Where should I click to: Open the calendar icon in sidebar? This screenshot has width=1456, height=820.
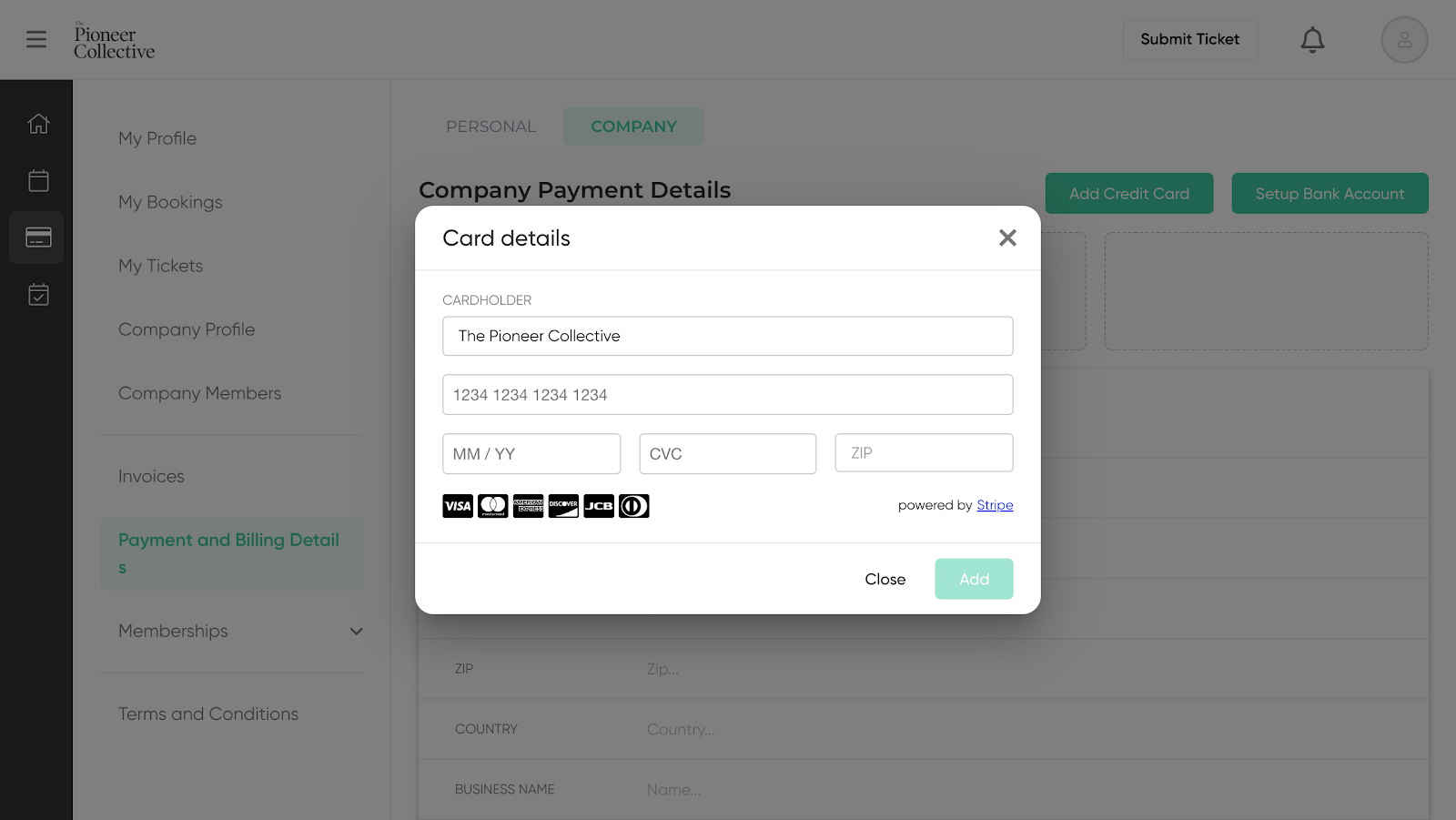coord(38,180)
